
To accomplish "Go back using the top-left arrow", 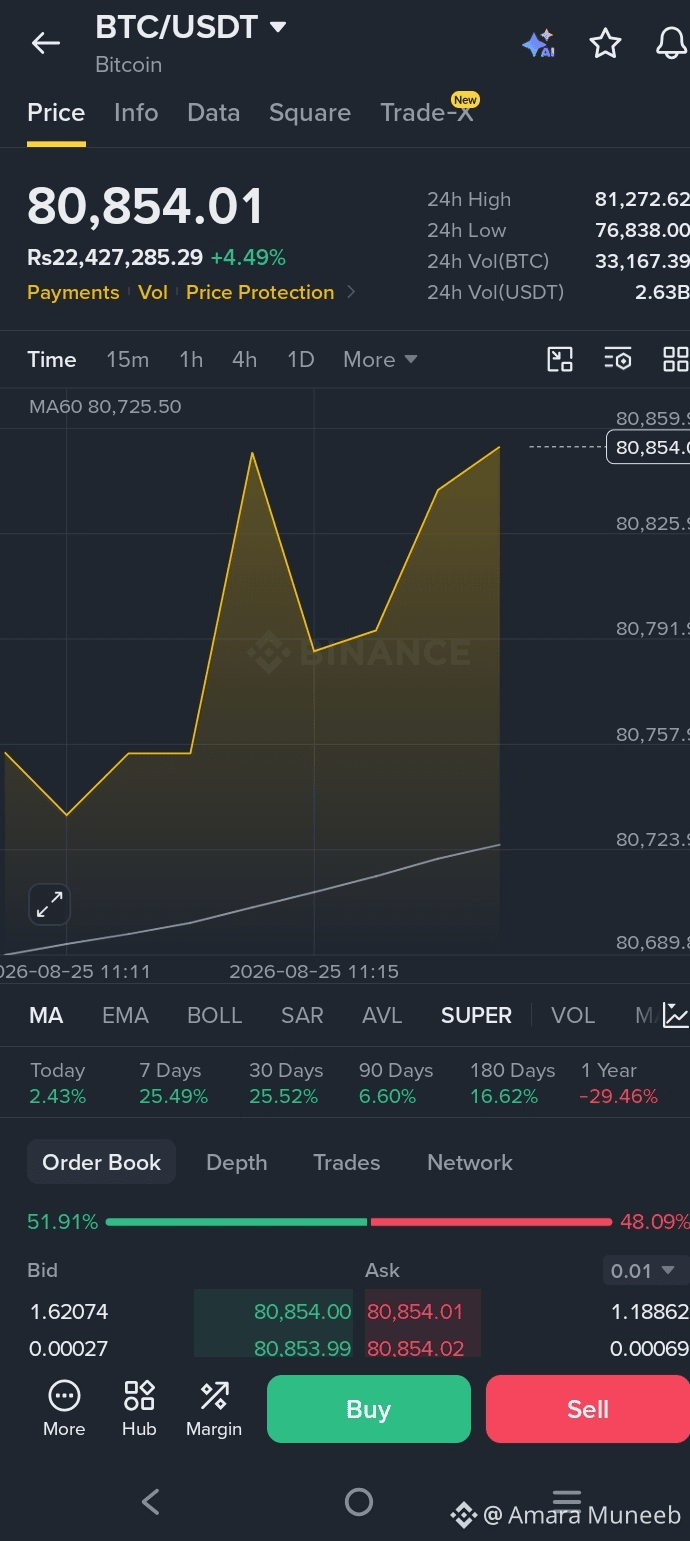I will pos(46,43).
